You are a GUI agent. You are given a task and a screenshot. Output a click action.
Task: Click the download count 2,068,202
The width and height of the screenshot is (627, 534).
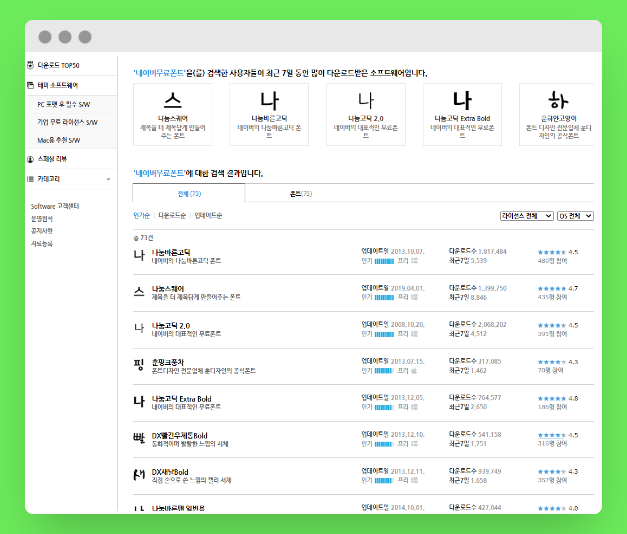point(492,324)
